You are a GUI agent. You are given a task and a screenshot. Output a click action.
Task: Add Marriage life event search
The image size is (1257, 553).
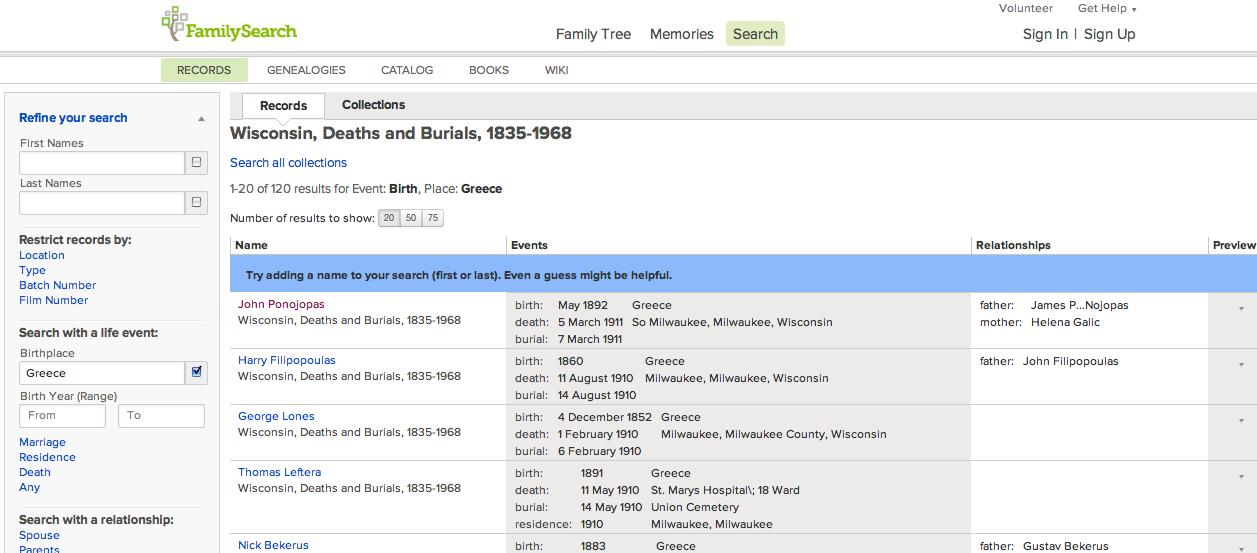42,442
